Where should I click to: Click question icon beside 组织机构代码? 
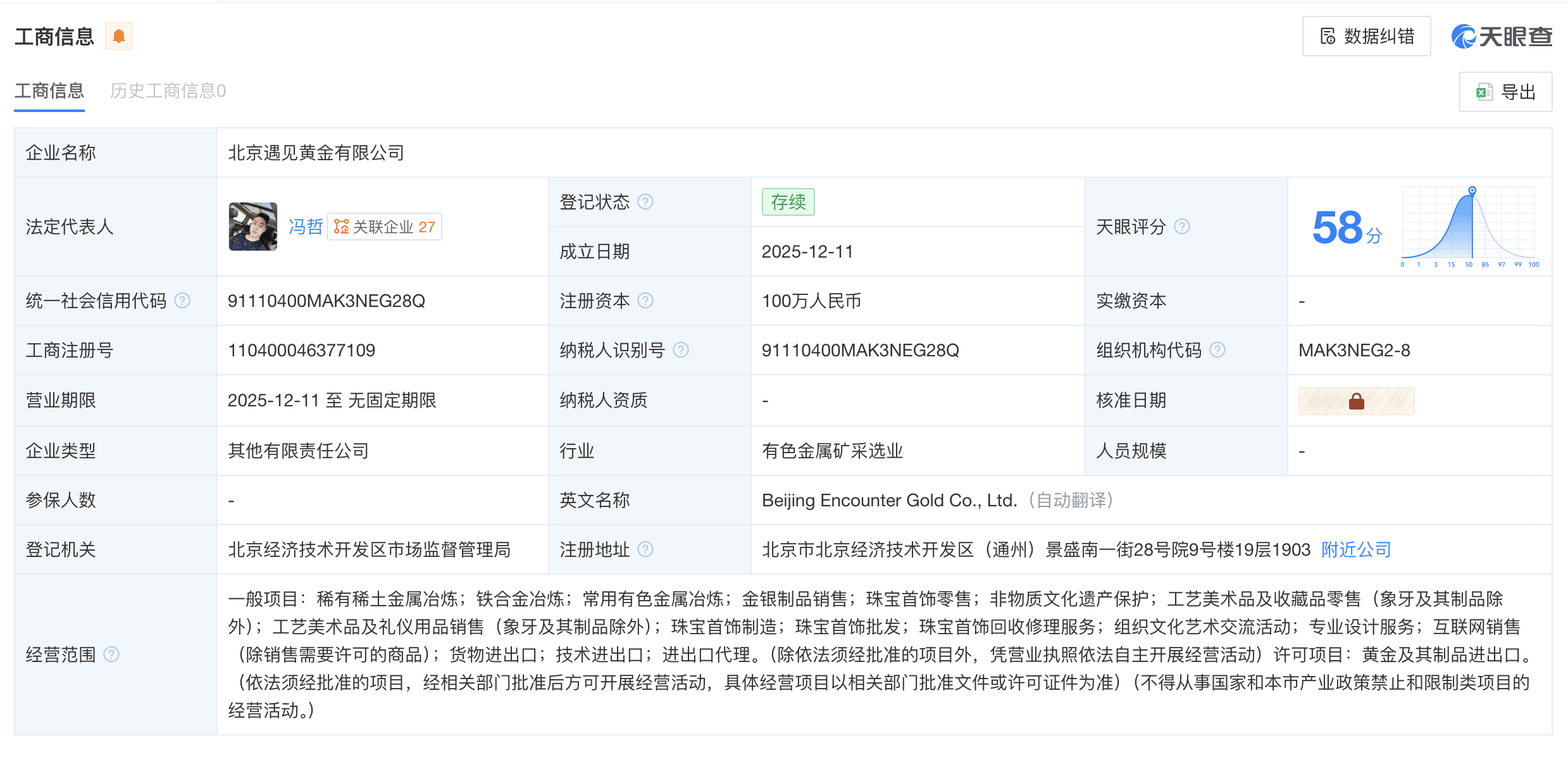(1217, 350)
